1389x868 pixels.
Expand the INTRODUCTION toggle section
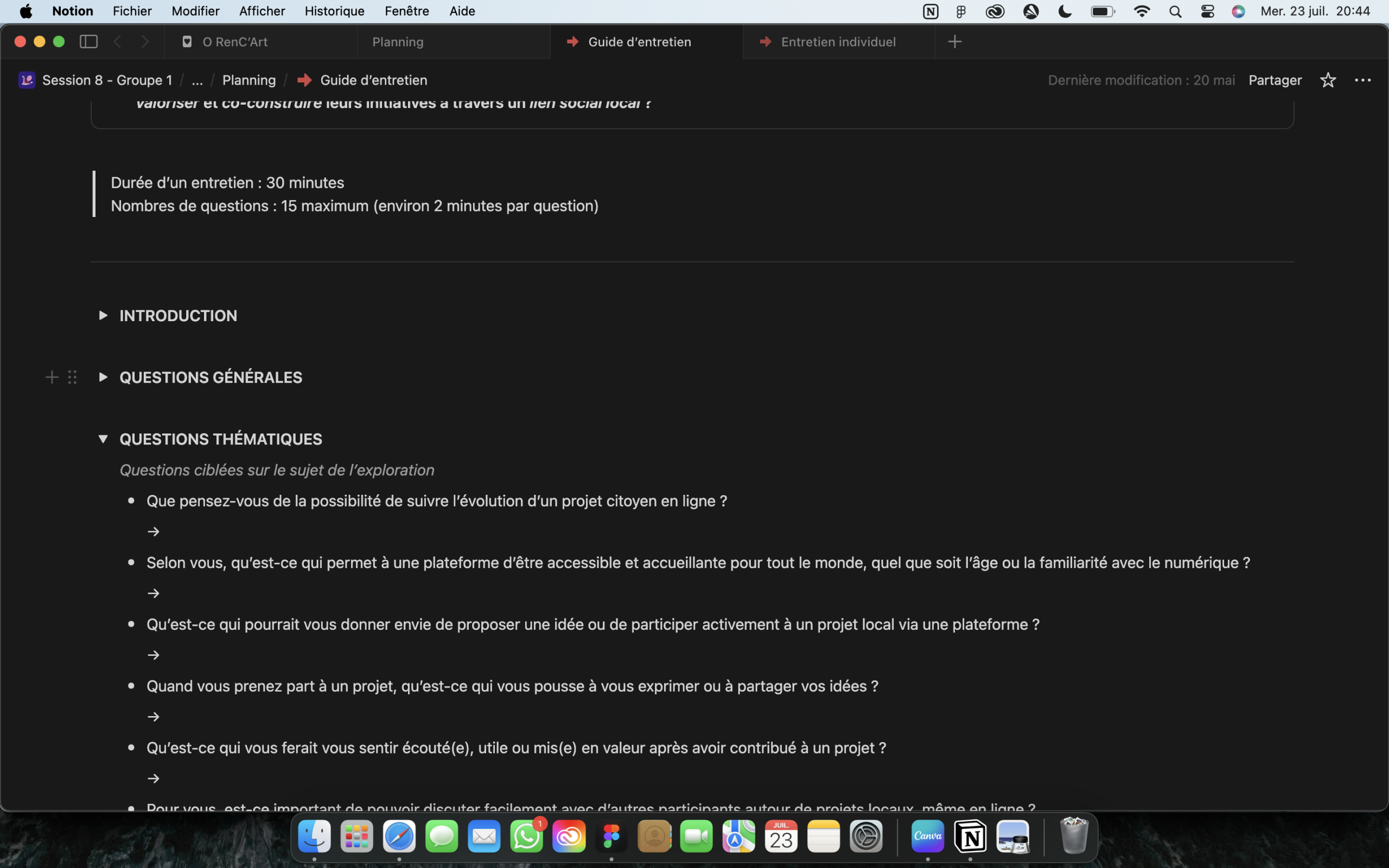(103, 315)
